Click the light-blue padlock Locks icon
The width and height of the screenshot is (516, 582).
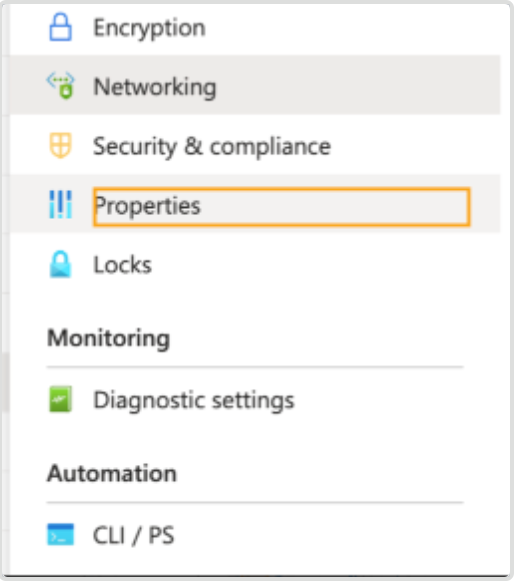click(x=61, y=264)
